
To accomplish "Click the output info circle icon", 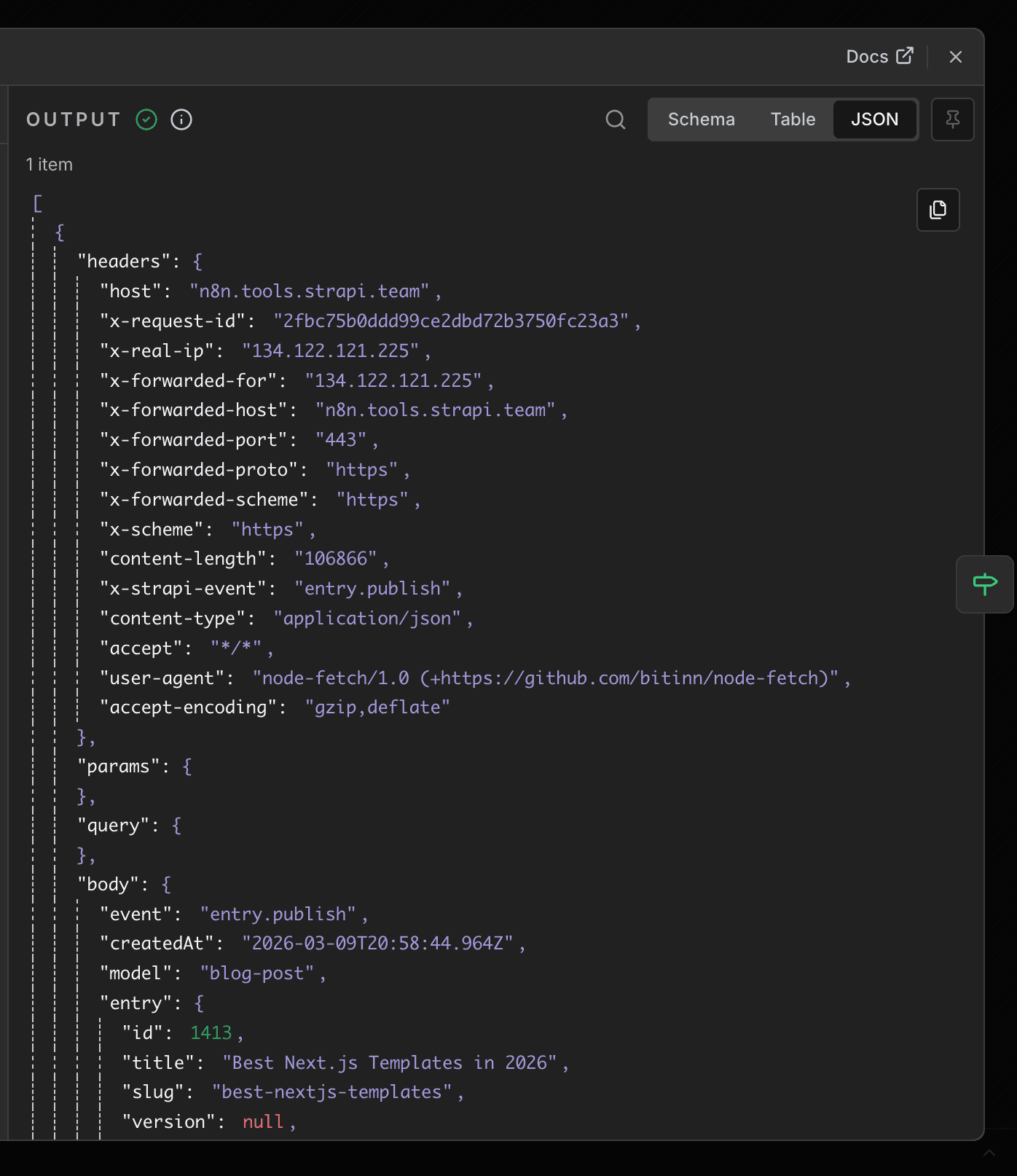I will tap(181, 119).
